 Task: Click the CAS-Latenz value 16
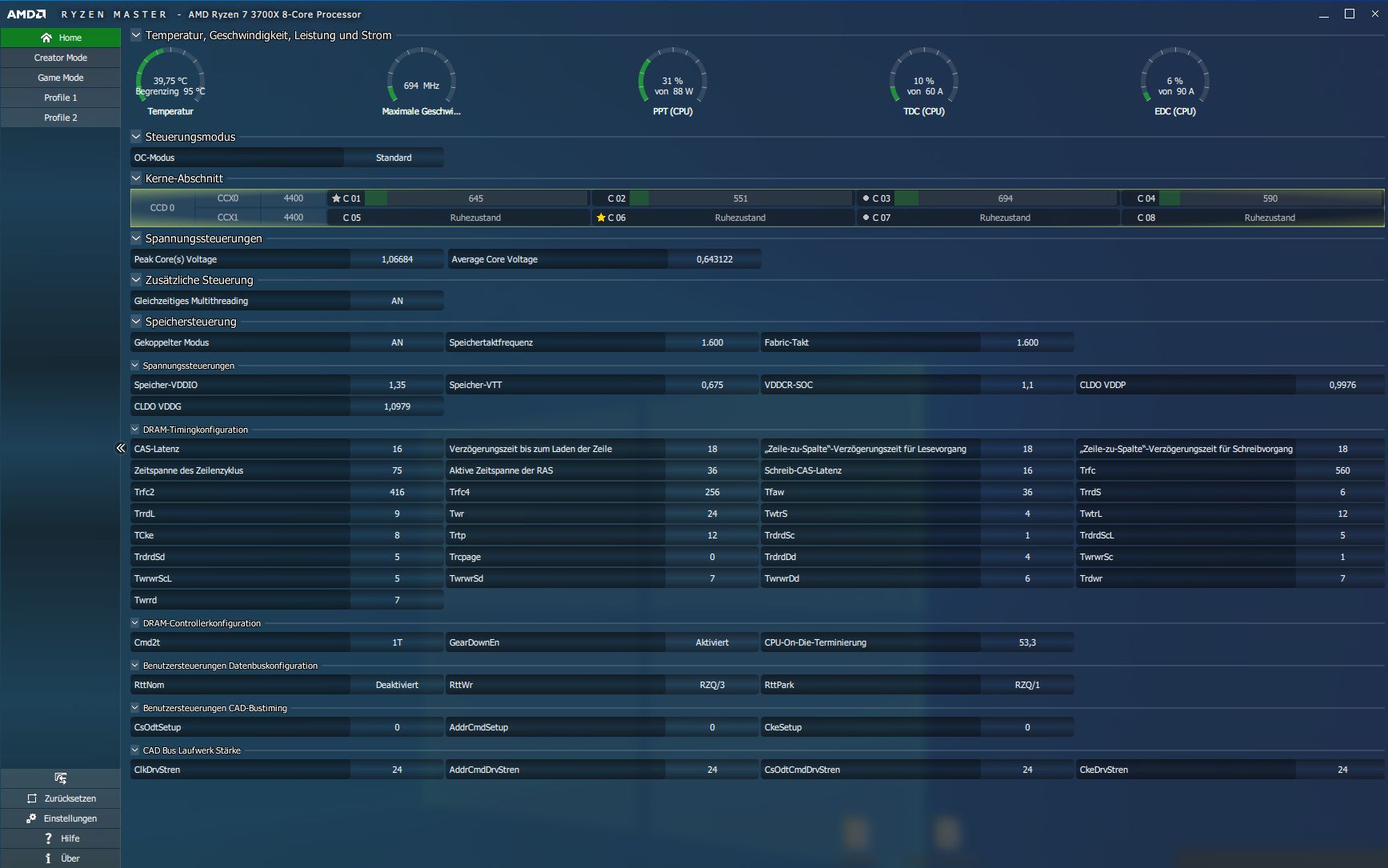[x=397, y=449]
